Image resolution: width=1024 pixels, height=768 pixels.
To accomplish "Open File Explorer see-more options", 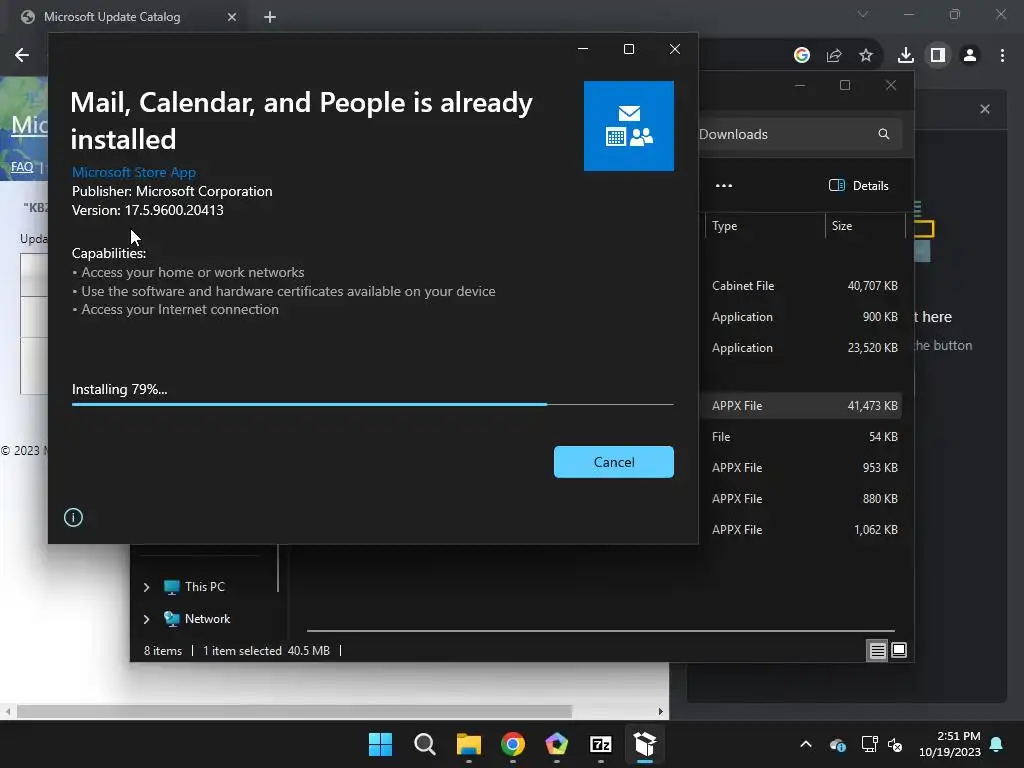I will 724,185.
